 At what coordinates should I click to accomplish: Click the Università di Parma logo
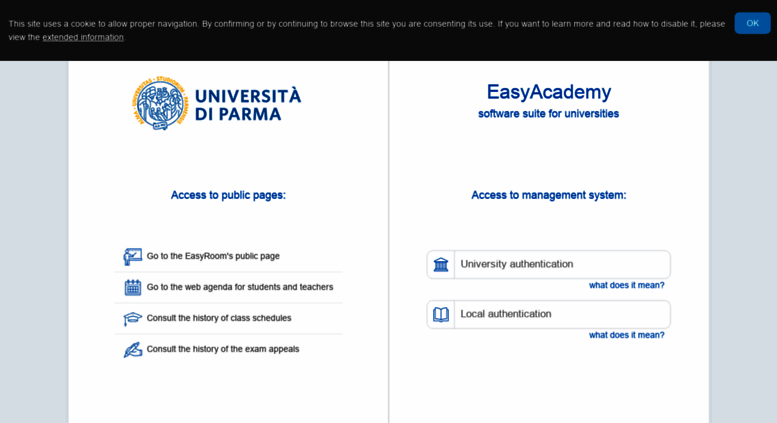point(217,103)
